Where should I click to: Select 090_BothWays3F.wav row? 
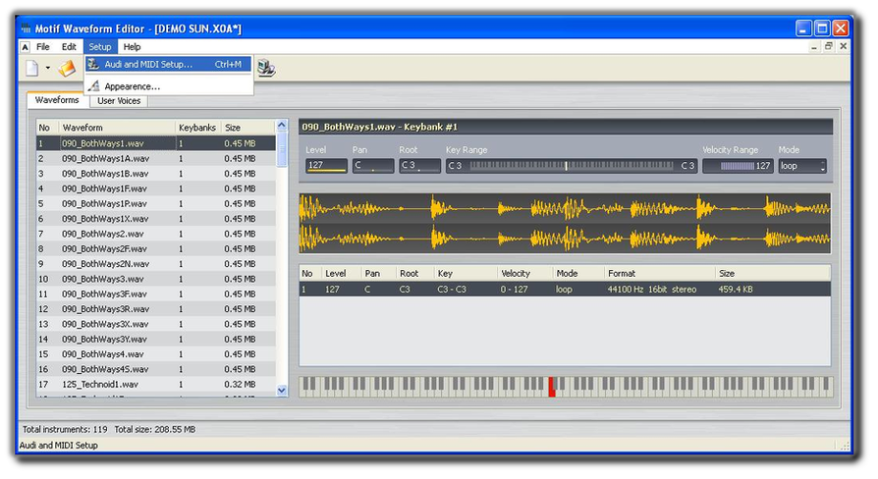point(156,294)
